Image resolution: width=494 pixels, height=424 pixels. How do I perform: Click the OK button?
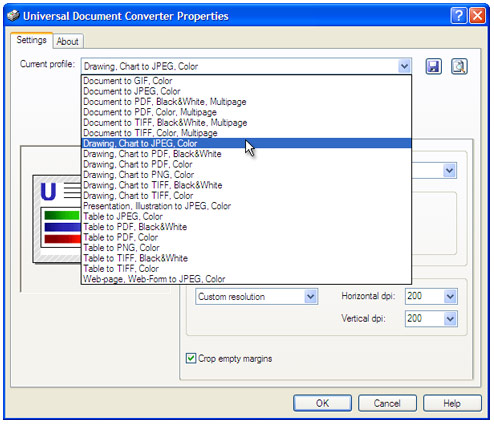(322, 403)
